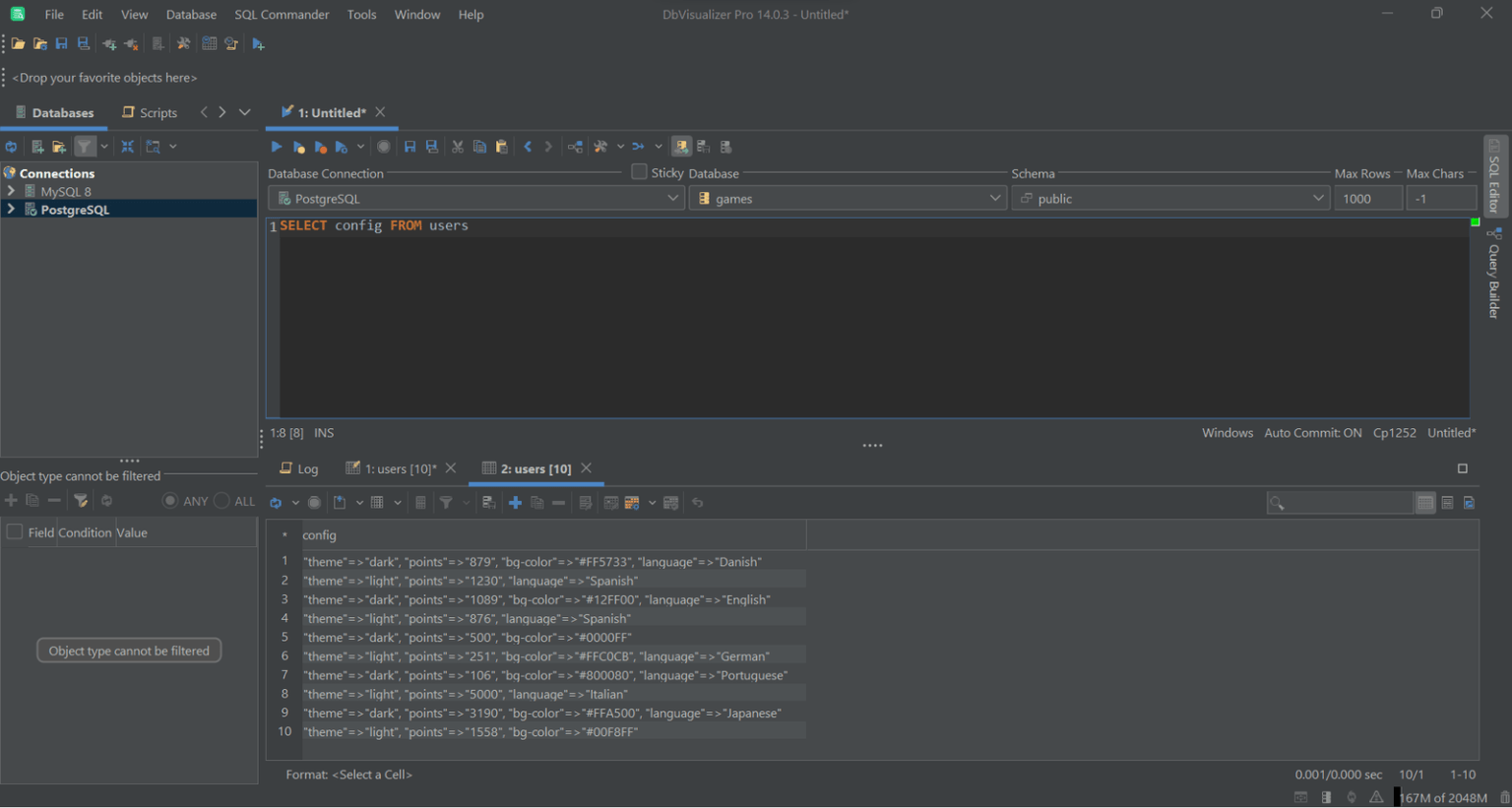The height and width of the screenshot is (808, 1512).
Task: Click 'Object type cannot be filtered' button
Action: [129, 651]
